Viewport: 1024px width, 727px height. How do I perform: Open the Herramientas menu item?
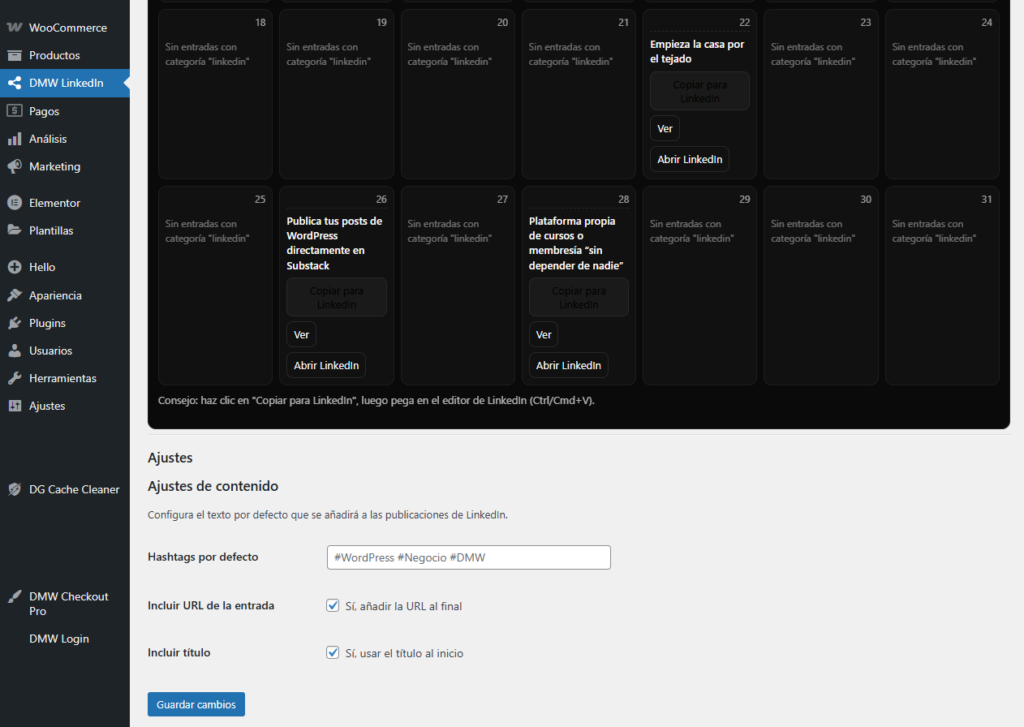(62, 378)
